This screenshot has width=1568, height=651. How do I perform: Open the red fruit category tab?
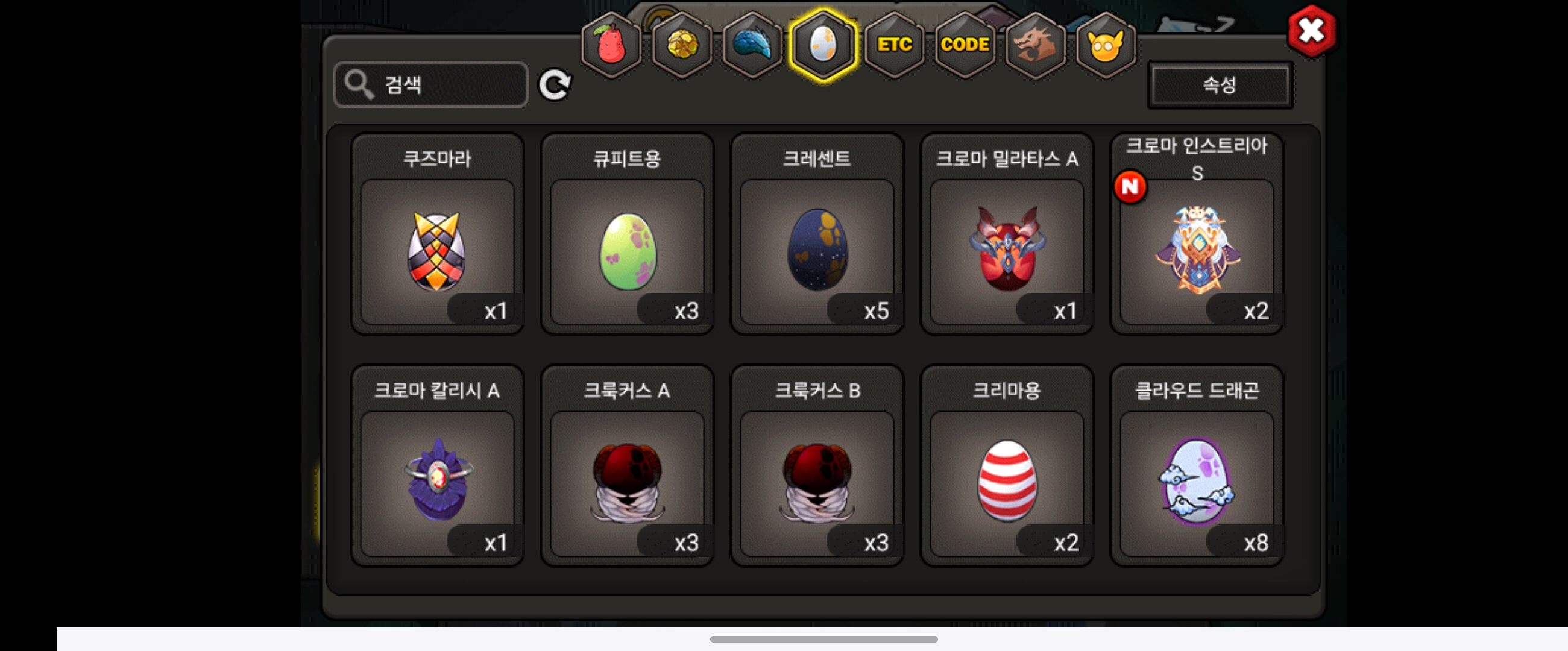click(611, 45)
